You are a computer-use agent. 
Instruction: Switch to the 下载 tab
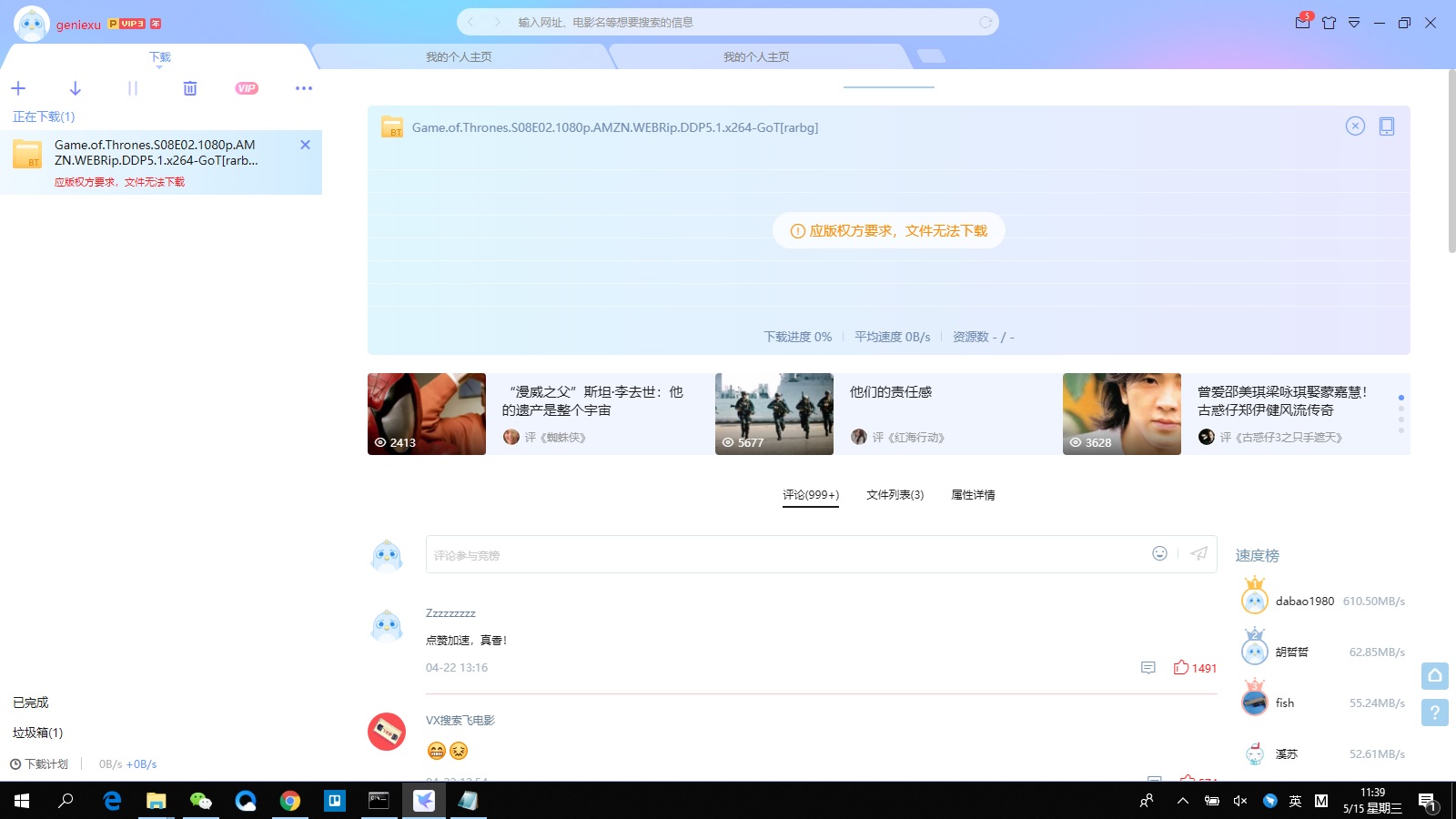tap(159, 57)
